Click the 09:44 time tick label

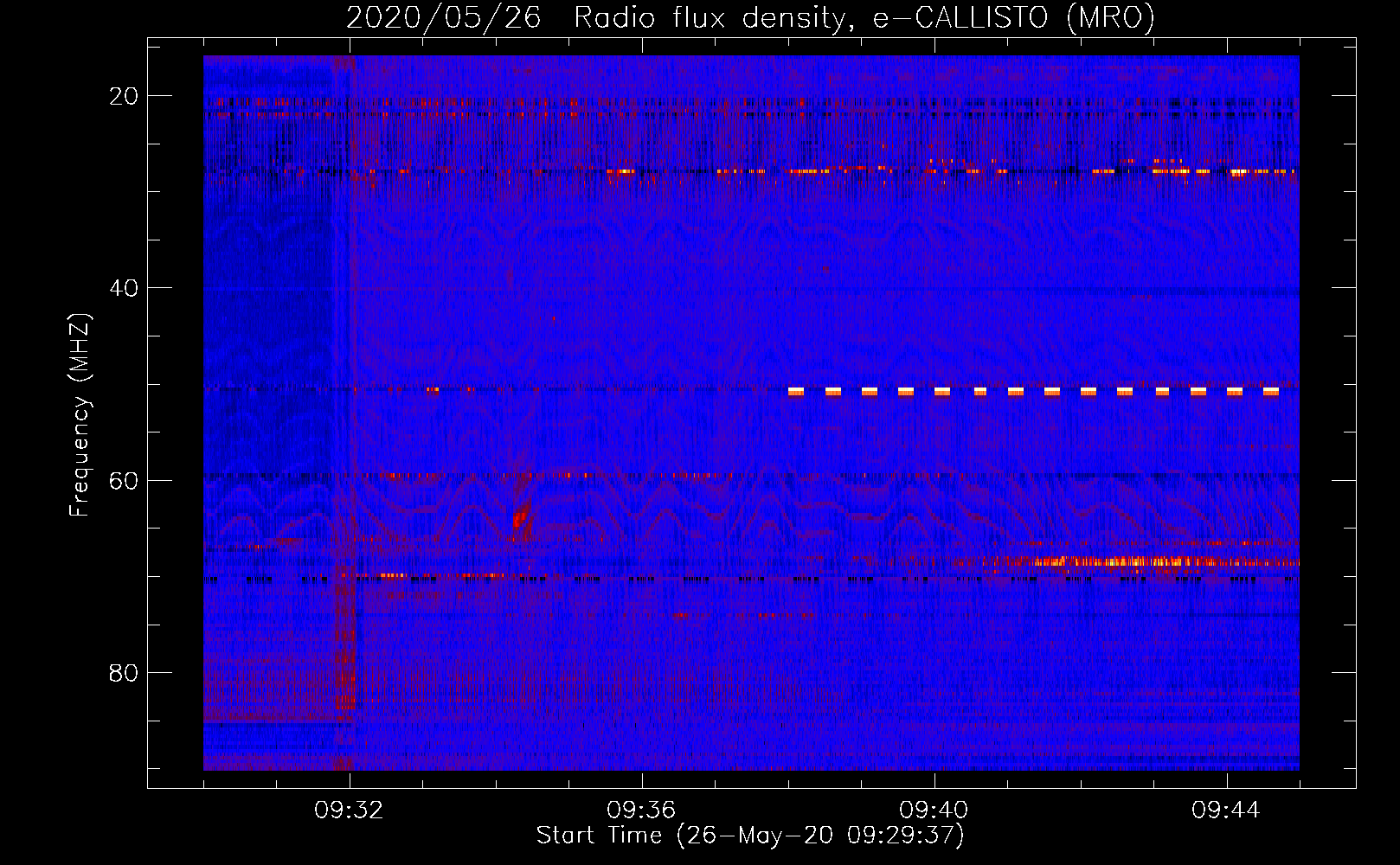click(1226, 811)
